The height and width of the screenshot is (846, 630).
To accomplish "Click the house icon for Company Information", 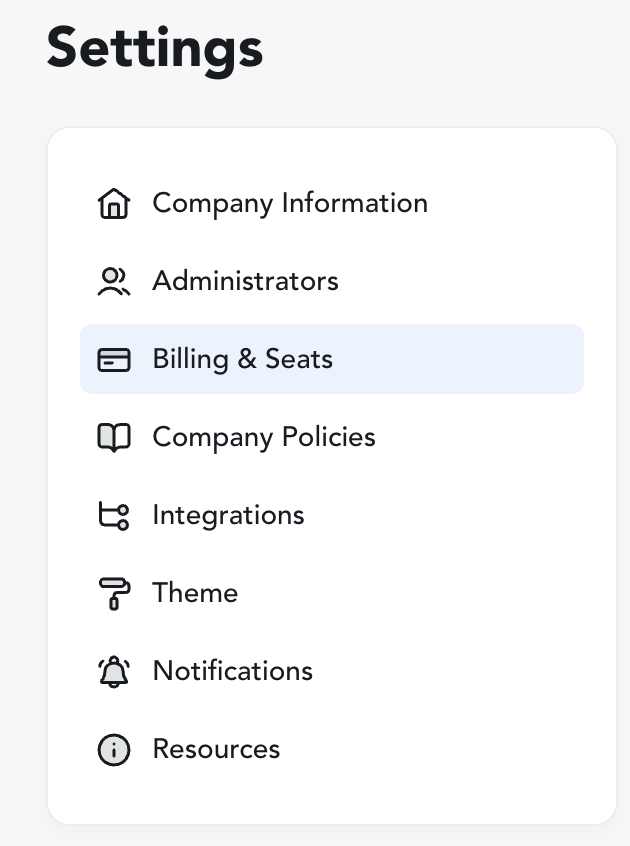I will (114, 204).
